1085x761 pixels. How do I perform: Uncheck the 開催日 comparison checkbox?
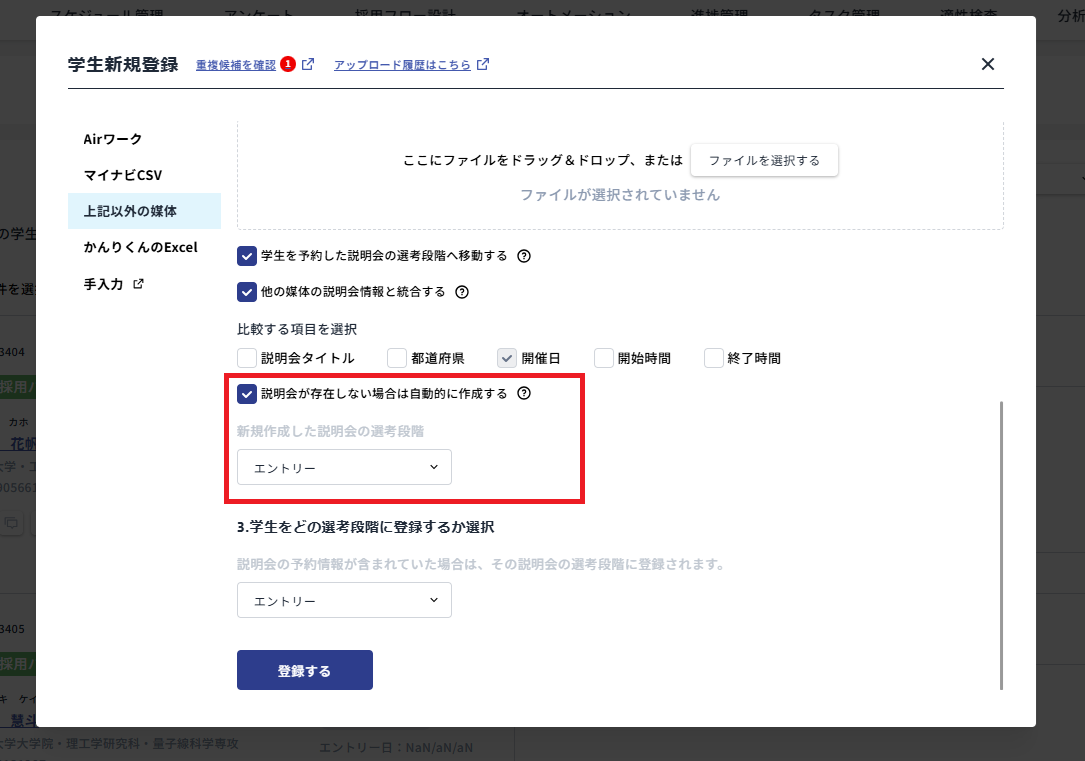[x=507, y=357]
